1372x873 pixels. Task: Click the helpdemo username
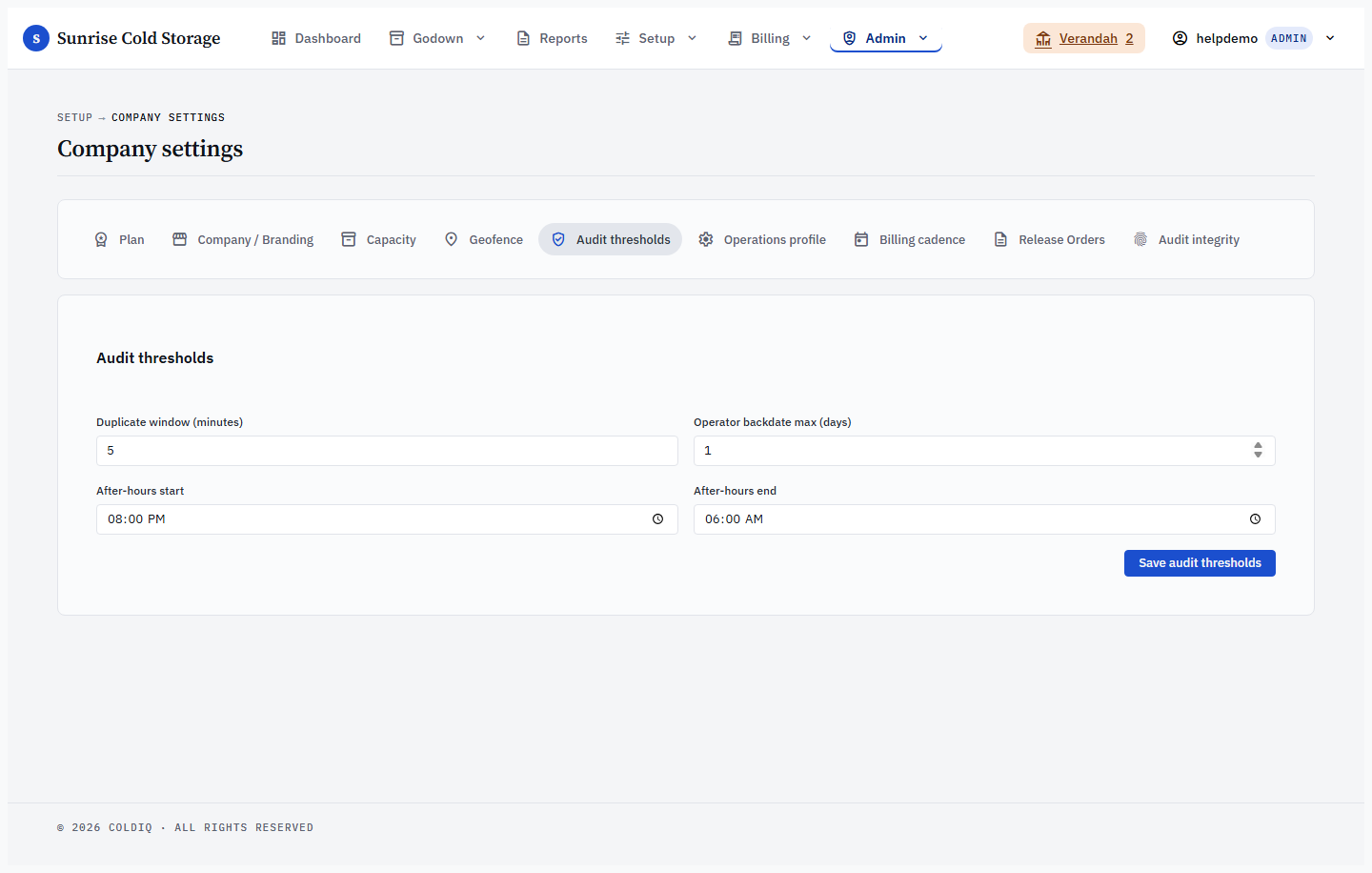click(1227, 38)
